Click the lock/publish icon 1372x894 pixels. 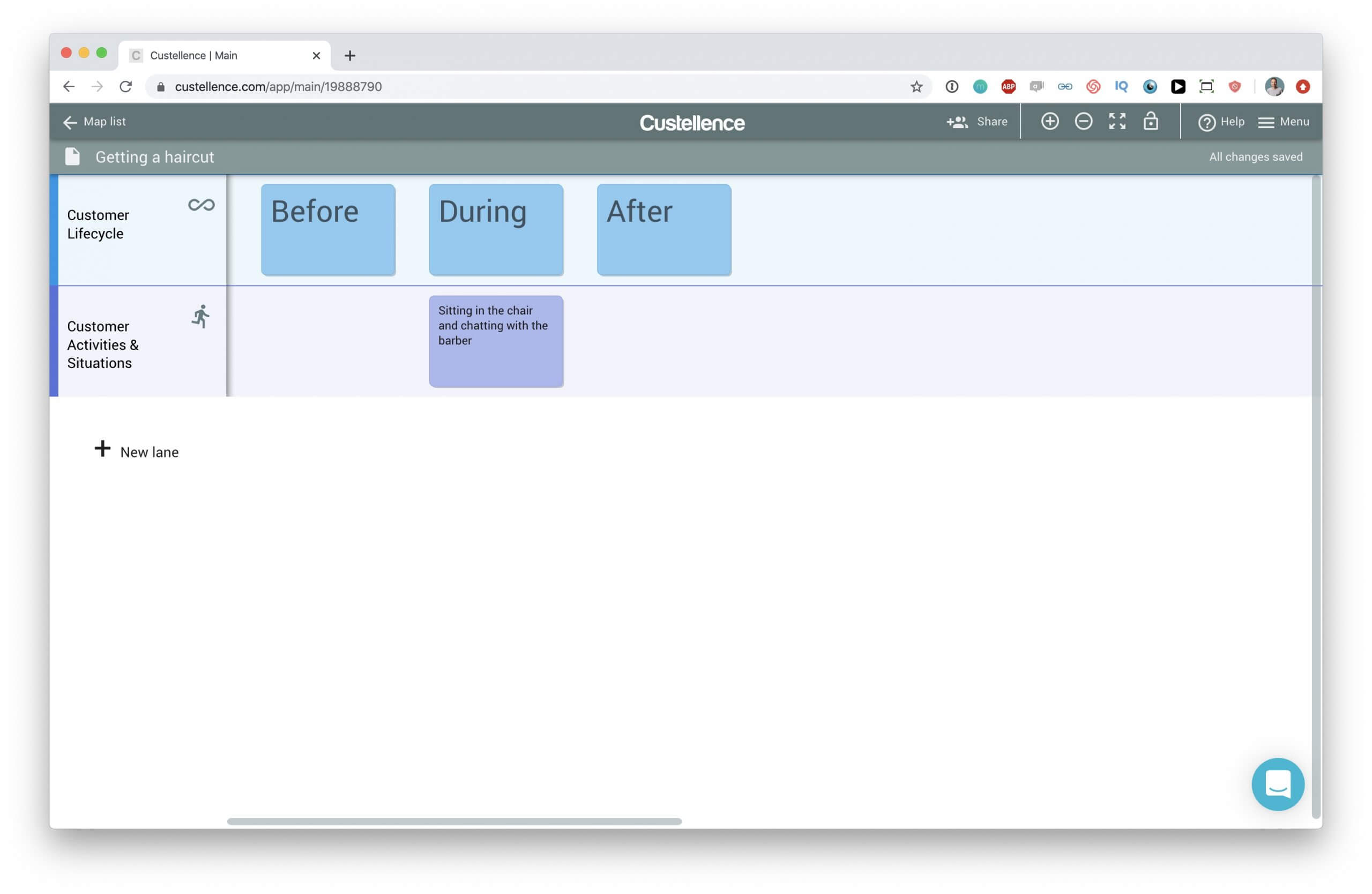tap(1152, 121)
